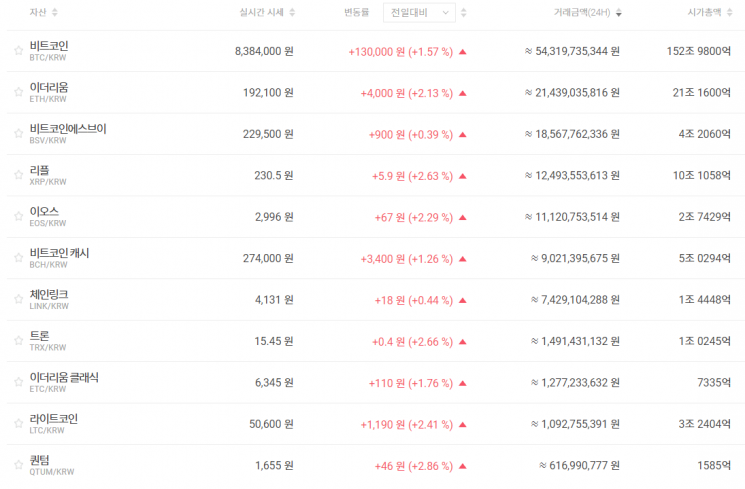Open the 비트코인에스브이 asset name

(x=68, y=128)
